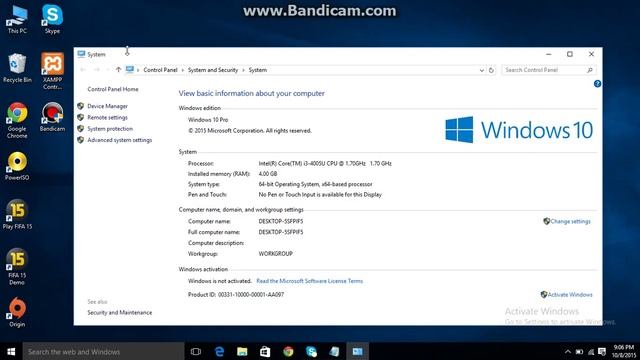Open the taskbar app next to Skype
The image size is (640, 360).
click(x=334, y=351)
